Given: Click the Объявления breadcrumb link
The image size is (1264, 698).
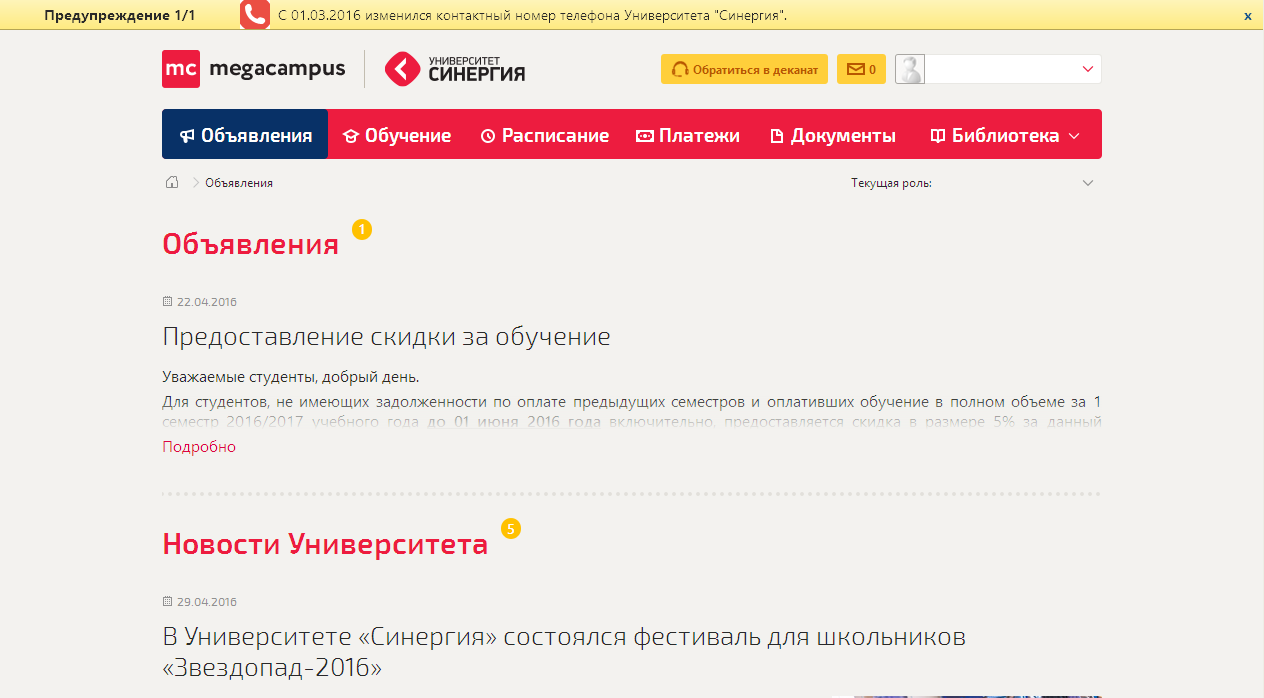Looking at the screenshot, I should click(x=239, y=183).
